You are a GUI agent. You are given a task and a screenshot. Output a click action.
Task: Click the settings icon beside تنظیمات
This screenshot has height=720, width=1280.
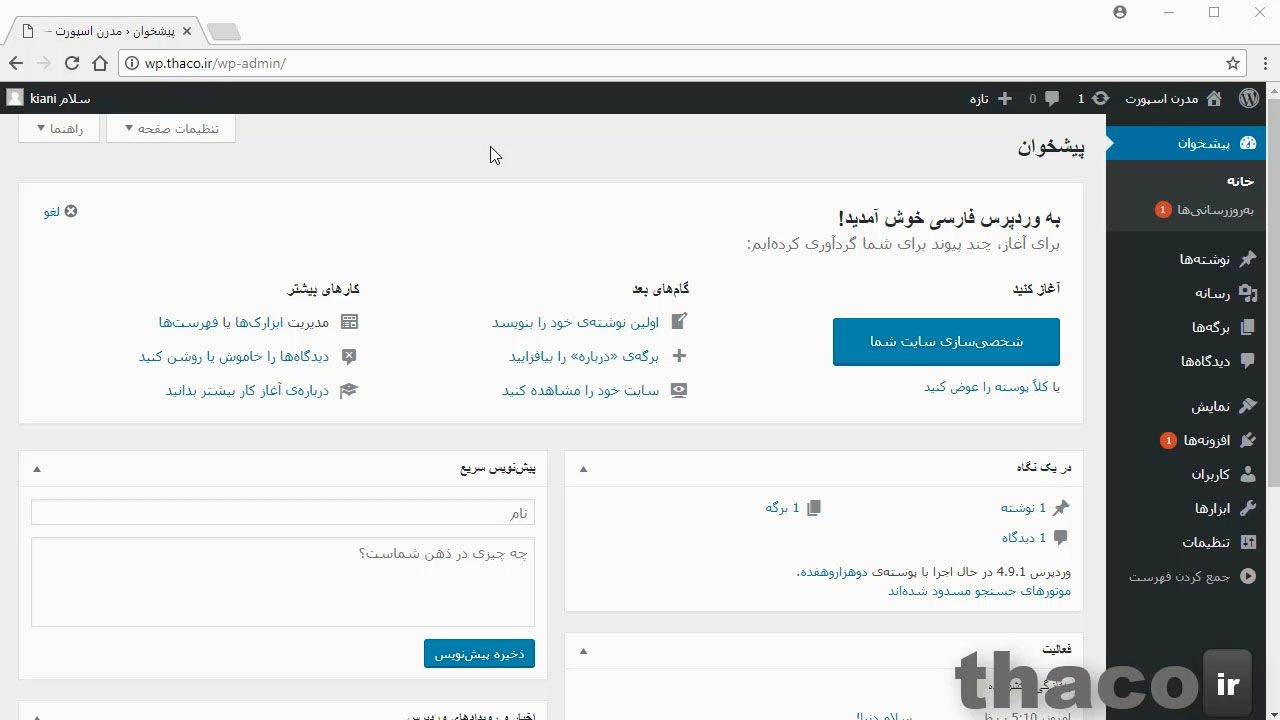[1247, 542]
